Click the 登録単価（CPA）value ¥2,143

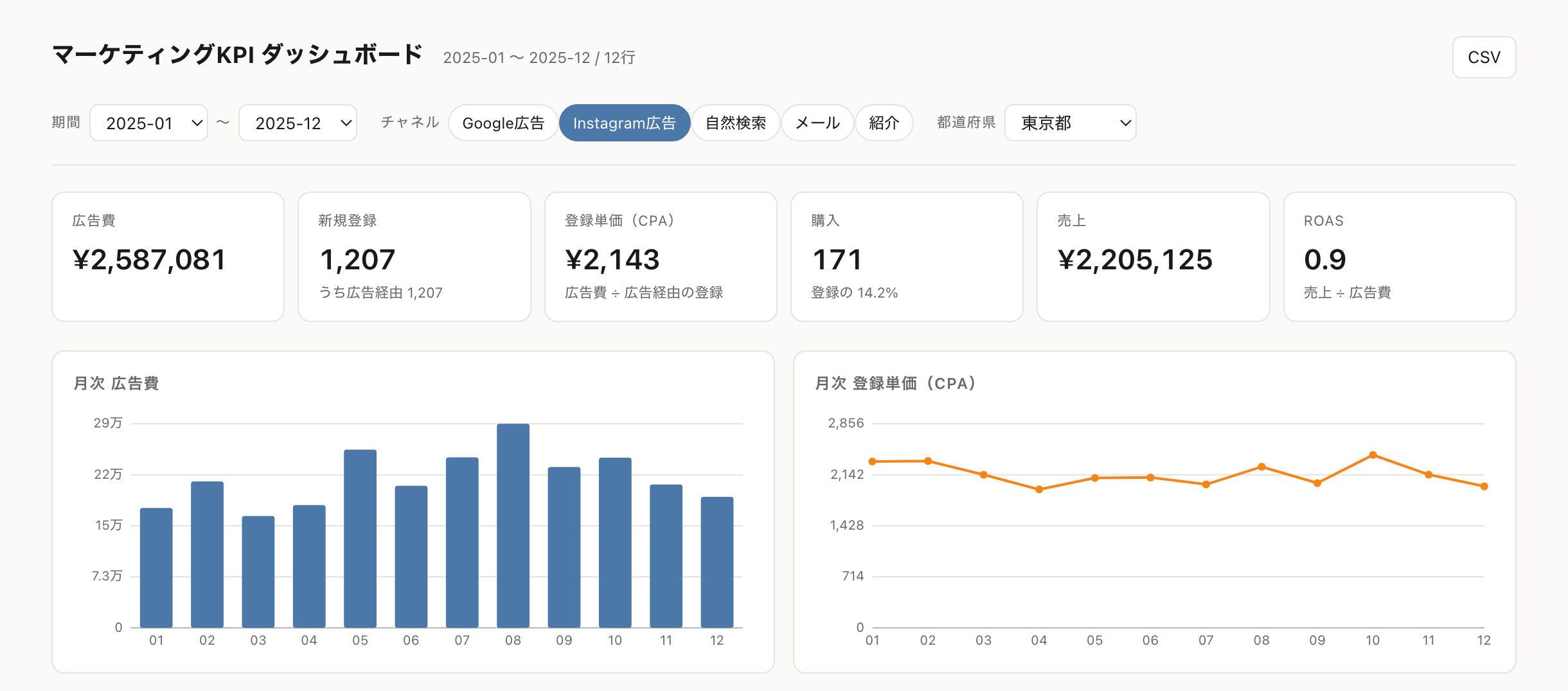tap(612, 260)
